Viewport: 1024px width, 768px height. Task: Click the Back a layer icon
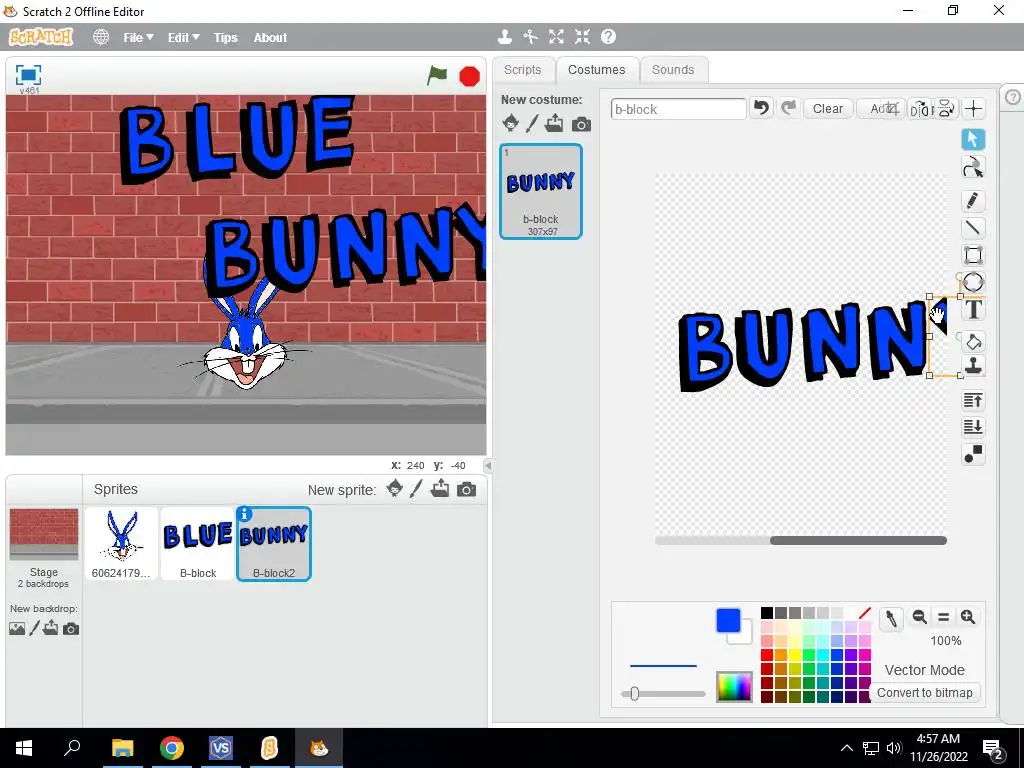coord(973,426)
